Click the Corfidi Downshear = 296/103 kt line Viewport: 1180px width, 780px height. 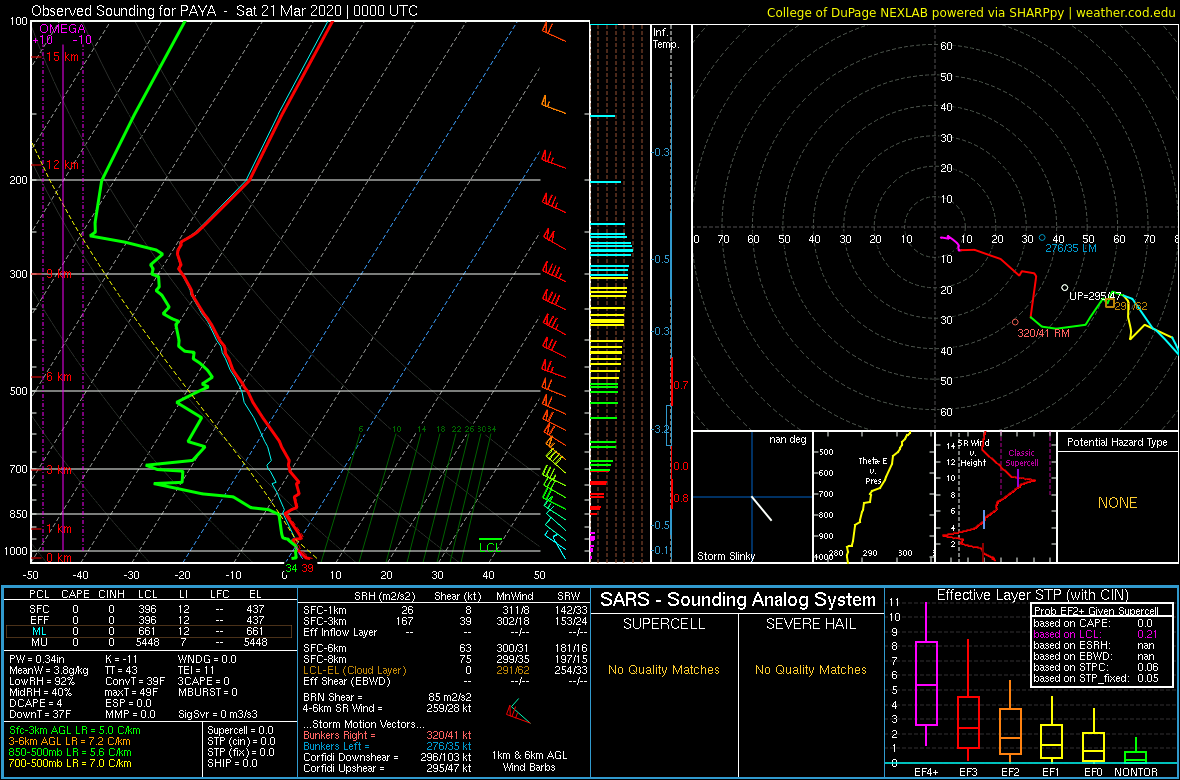(387, 757)
